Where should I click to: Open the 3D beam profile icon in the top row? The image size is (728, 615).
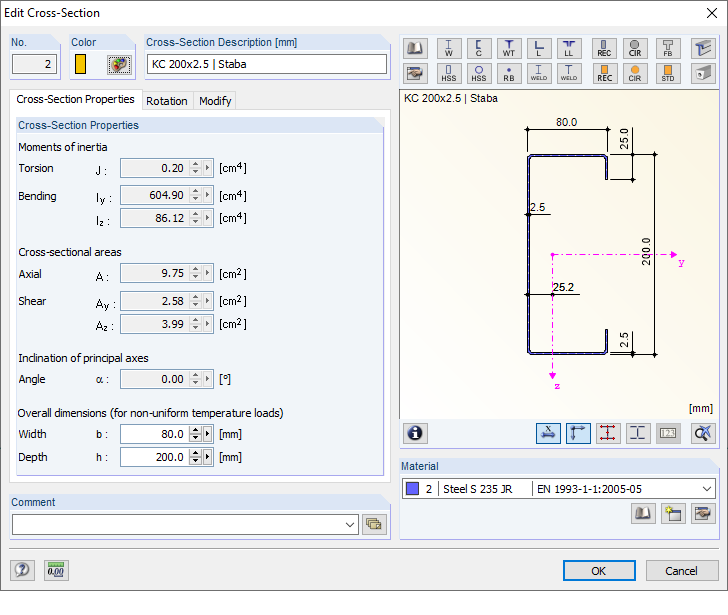[703, 48]
